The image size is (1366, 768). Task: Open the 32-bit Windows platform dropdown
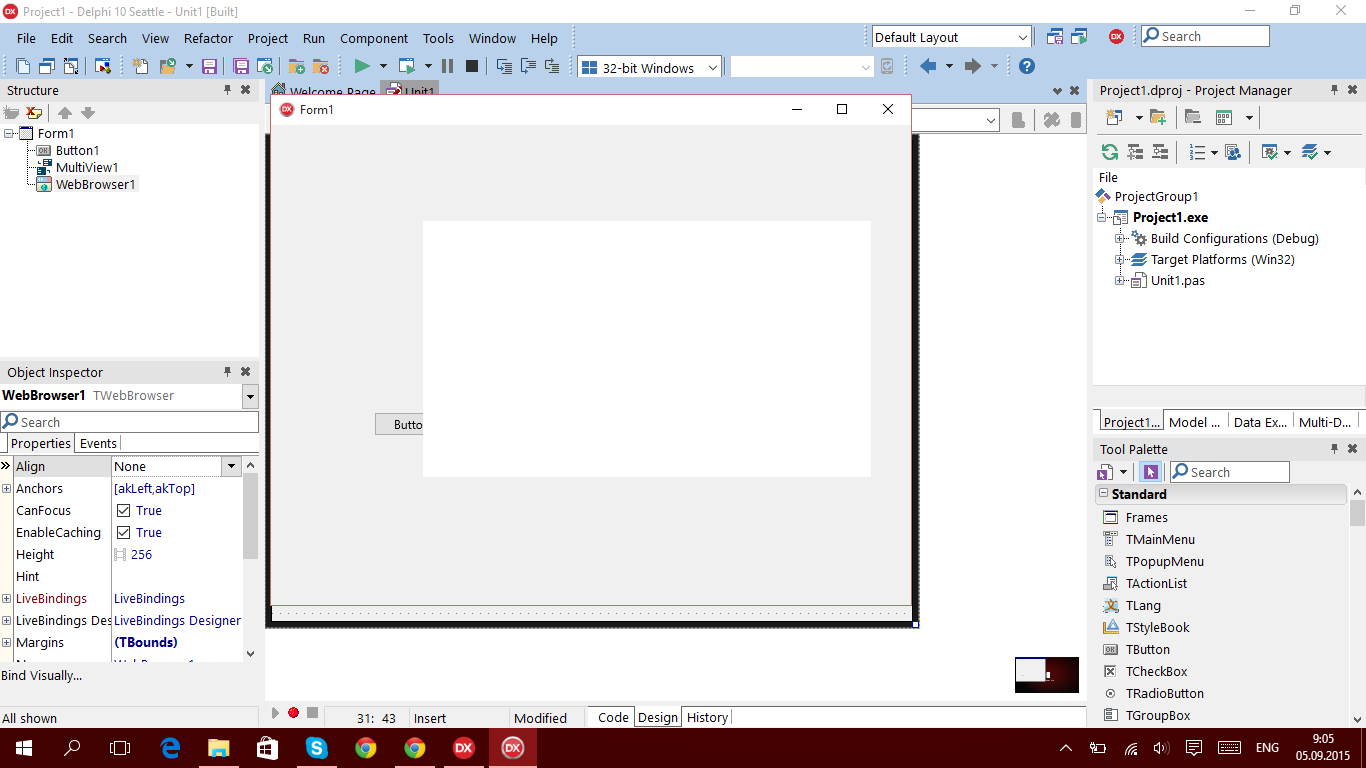pyautogui.click(x=713, y=67)
